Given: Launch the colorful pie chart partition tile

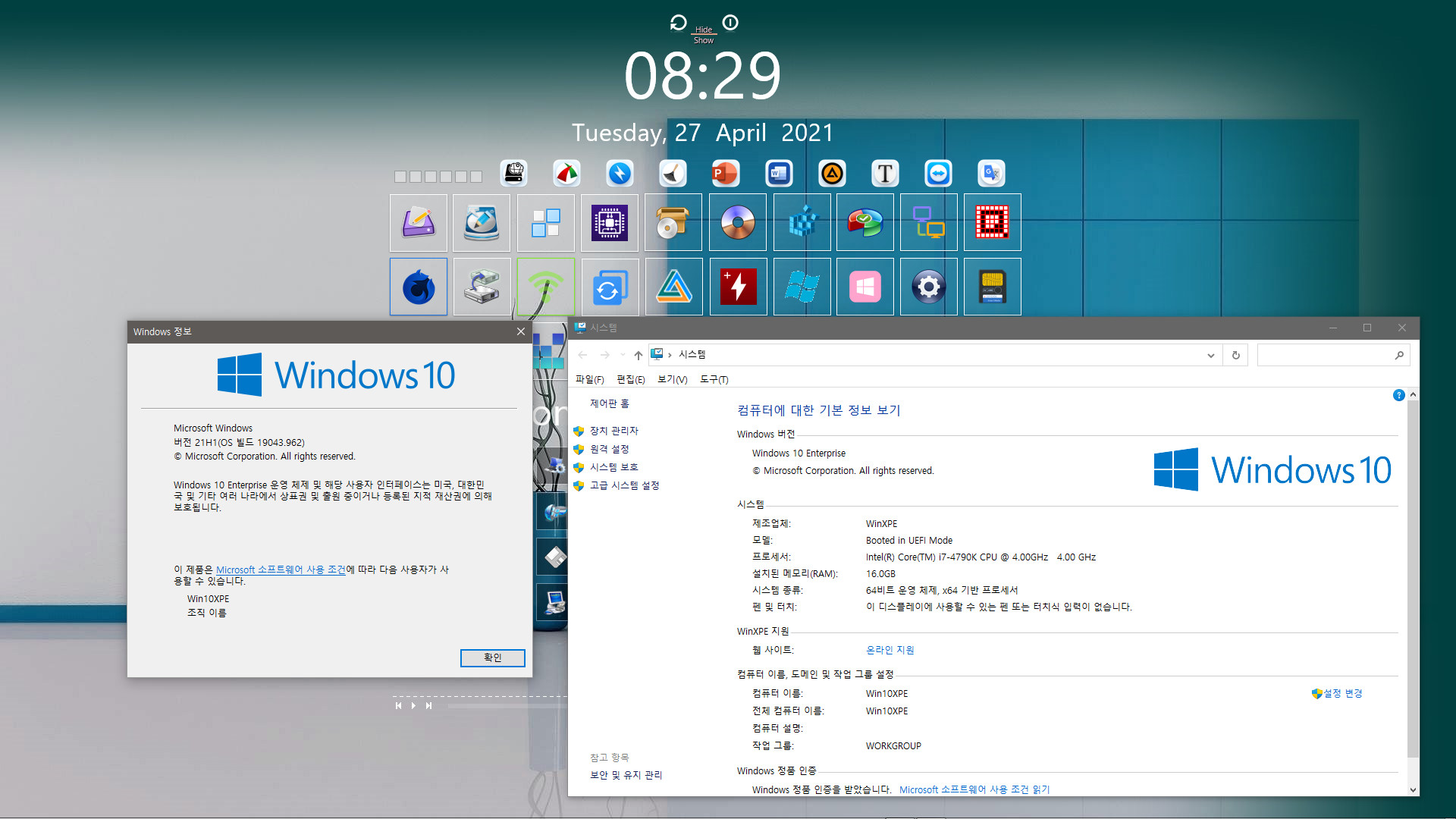Looking at the screenshot, I should coord(865,222).
